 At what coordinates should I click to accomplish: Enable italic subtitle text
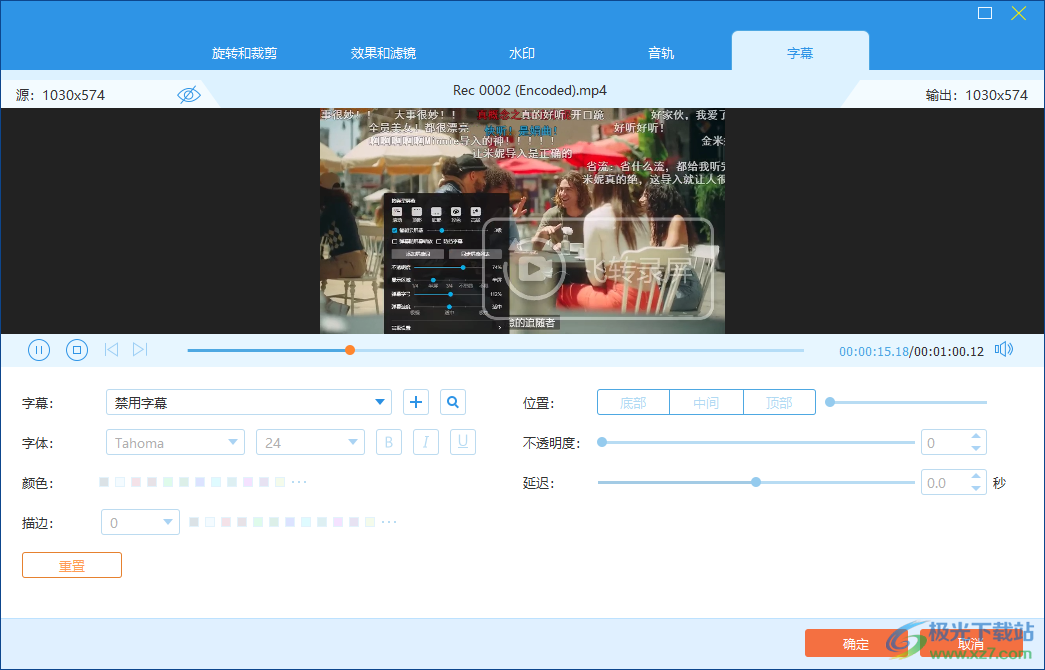pos(425,441)
